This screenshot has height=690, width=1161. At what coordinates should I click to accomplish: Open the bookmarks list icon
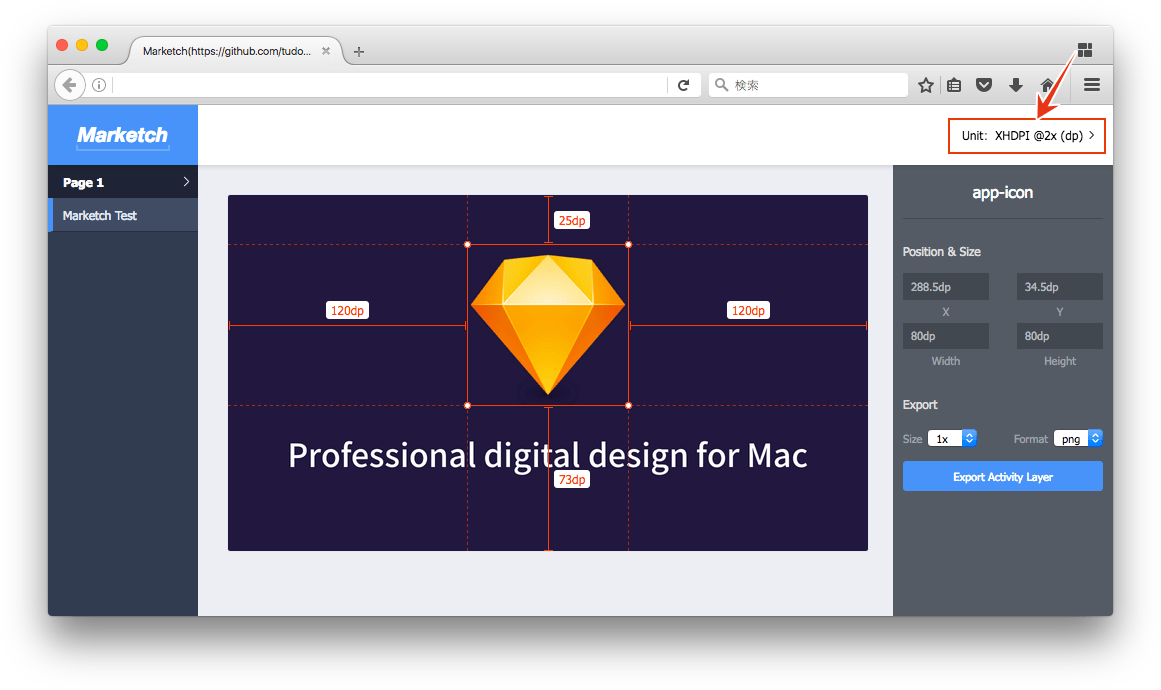pos(954,85)
